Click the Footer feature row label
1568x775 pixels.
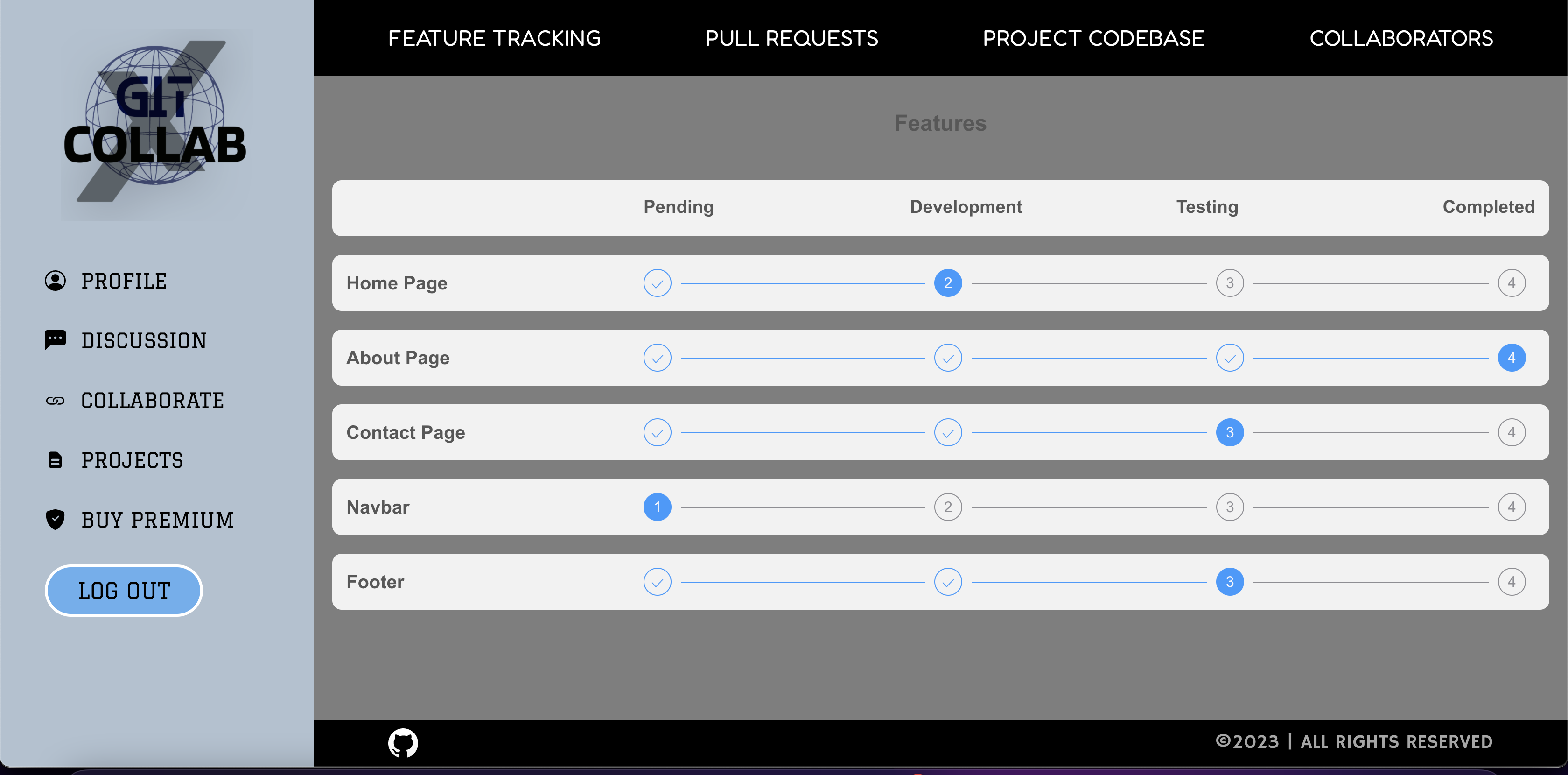coord(375,582)
